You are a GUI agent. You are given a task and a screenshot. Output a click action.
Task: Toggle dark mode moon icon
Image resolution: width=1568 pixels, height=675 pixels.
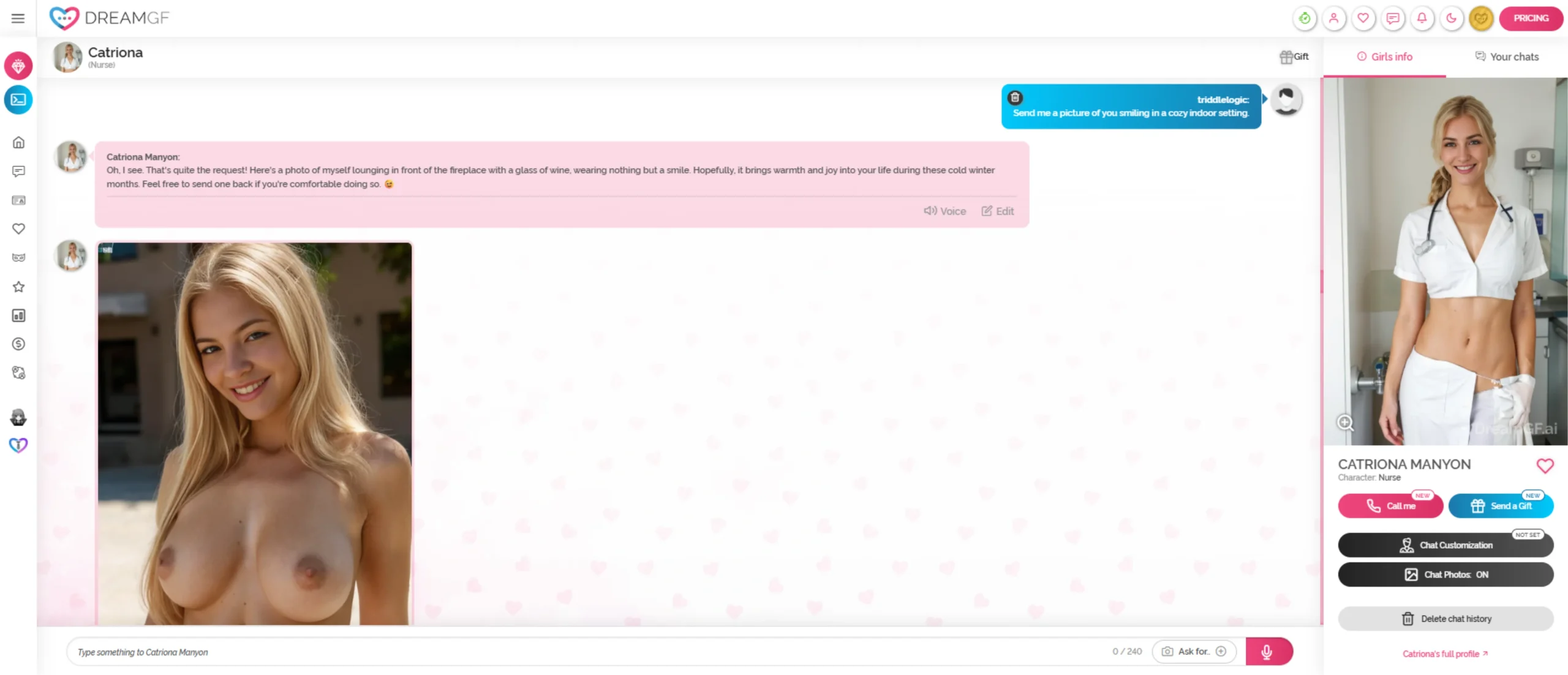(x=1451, y=18)
